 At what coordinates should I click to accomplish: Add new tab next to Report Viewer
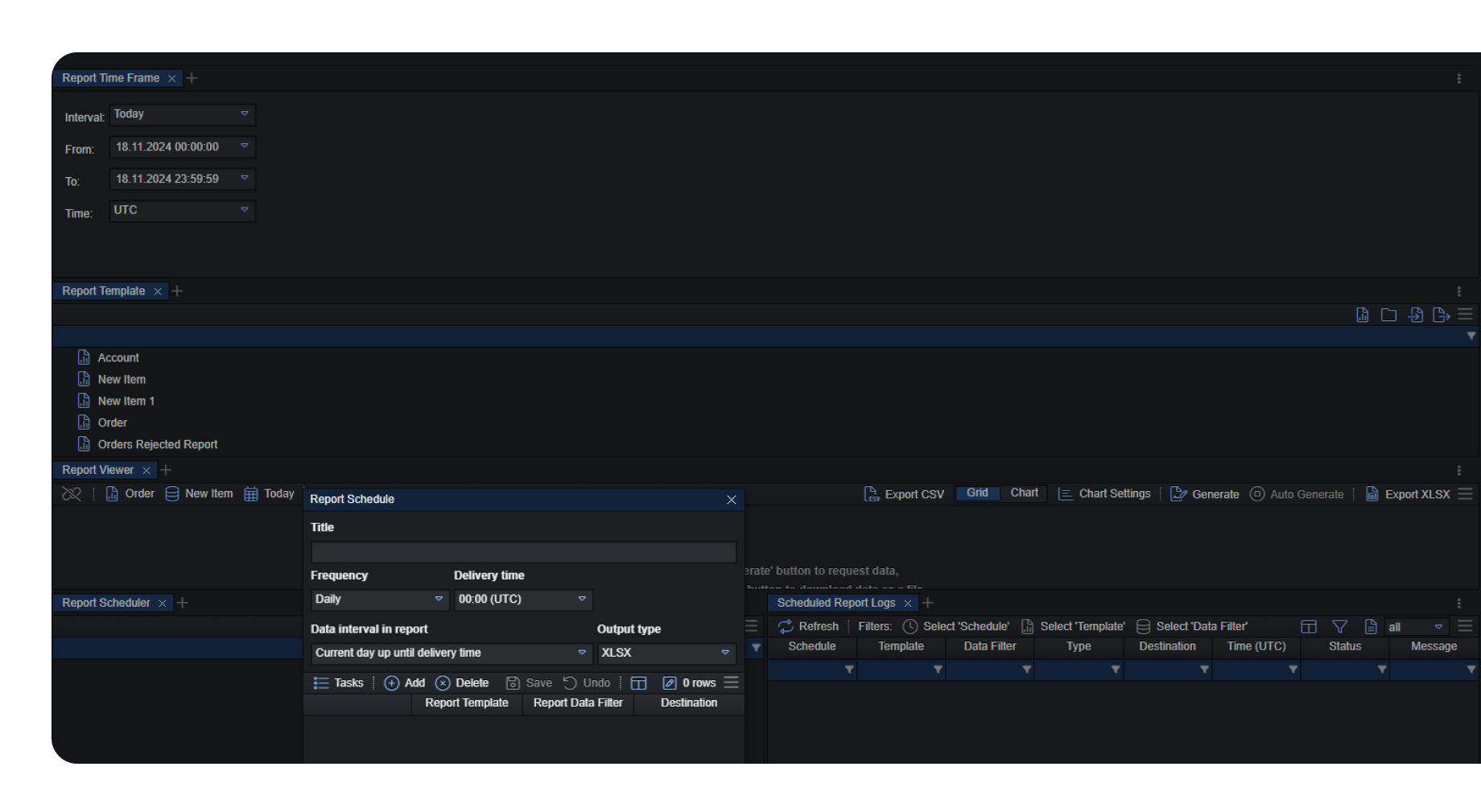166,469
